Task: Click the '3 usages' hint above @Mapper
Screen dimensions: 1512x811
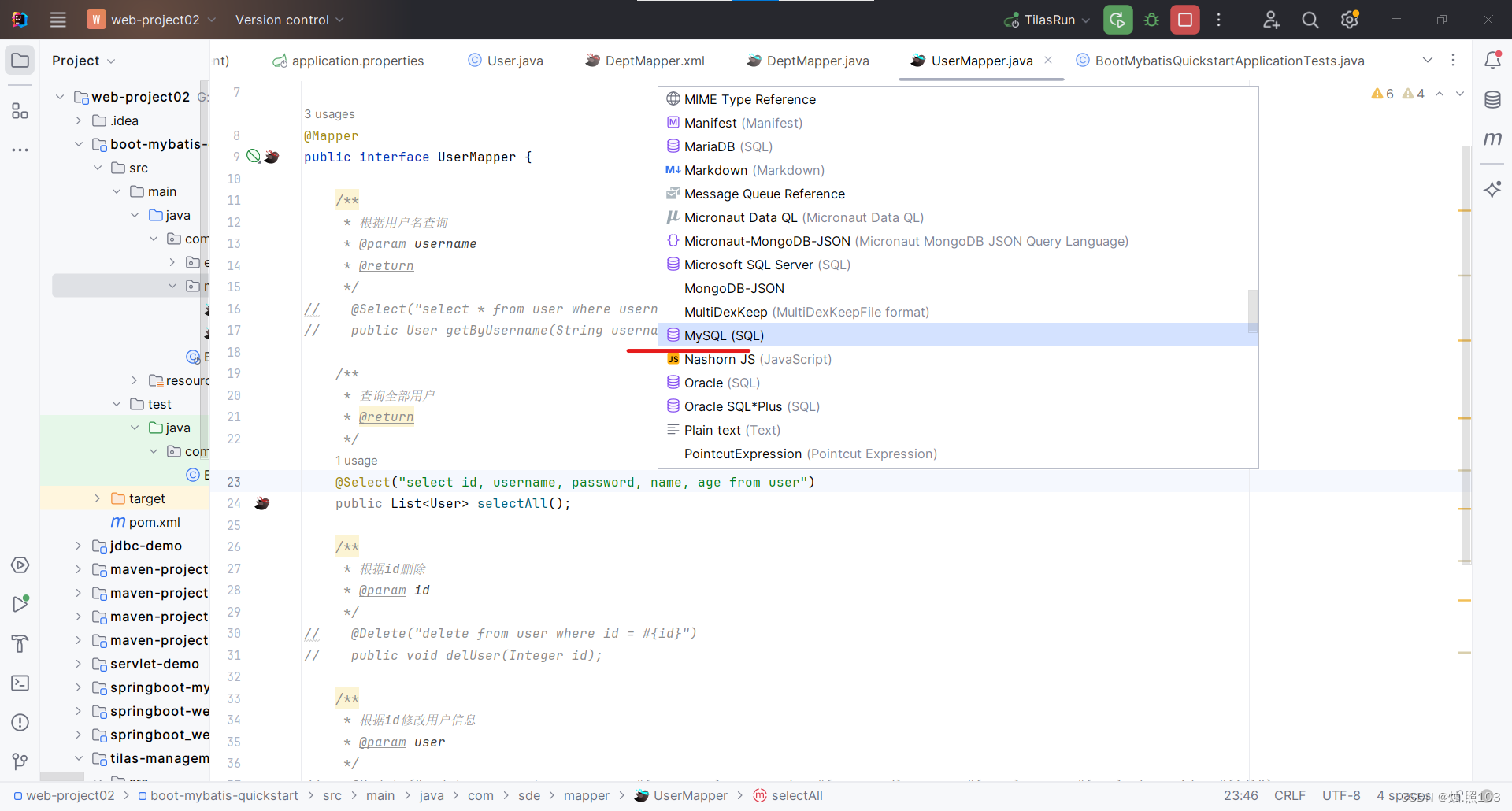Action: [329, 114]
